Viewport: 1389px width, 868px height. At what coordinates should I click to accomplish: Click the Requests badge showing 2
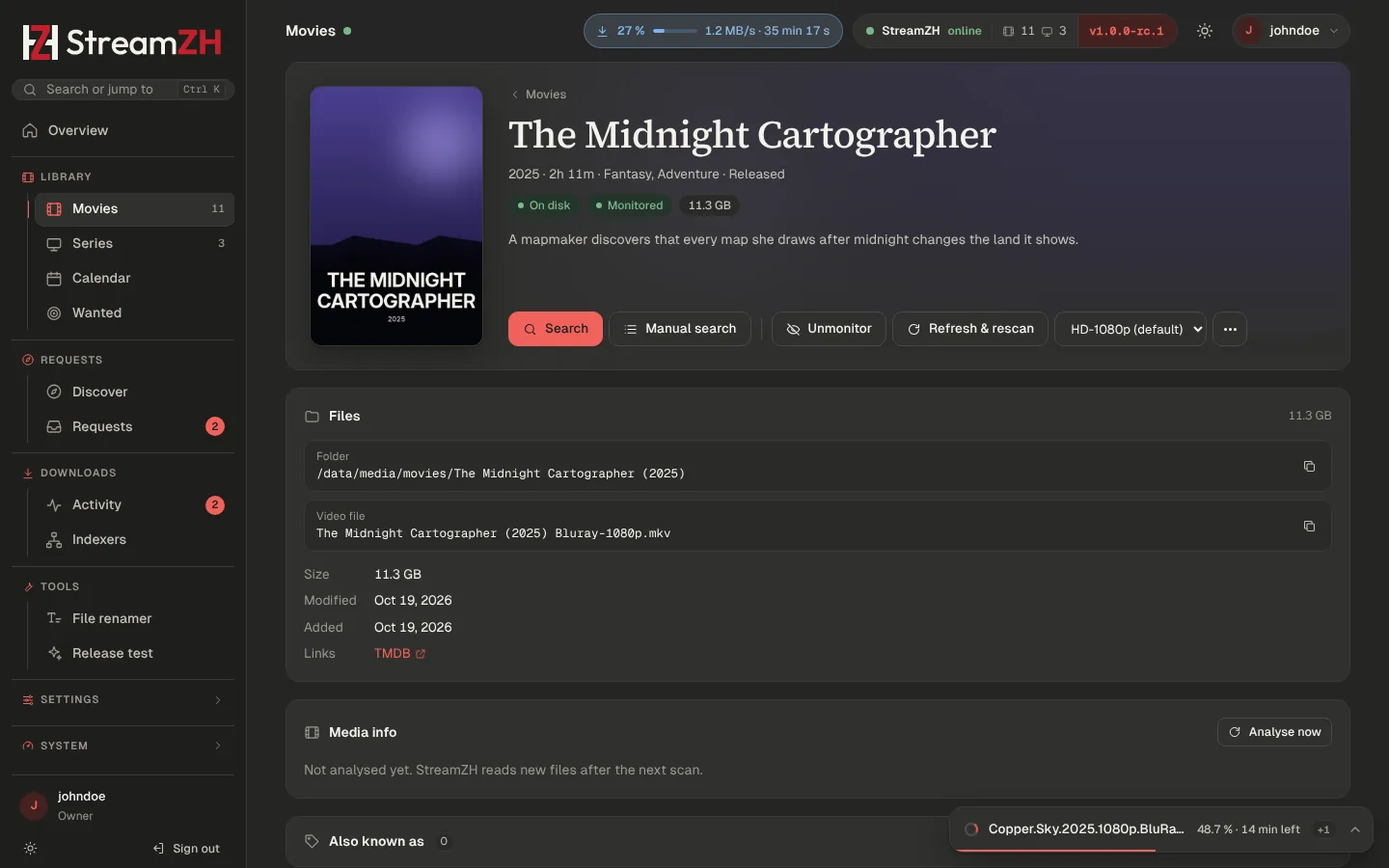point(215,426)
